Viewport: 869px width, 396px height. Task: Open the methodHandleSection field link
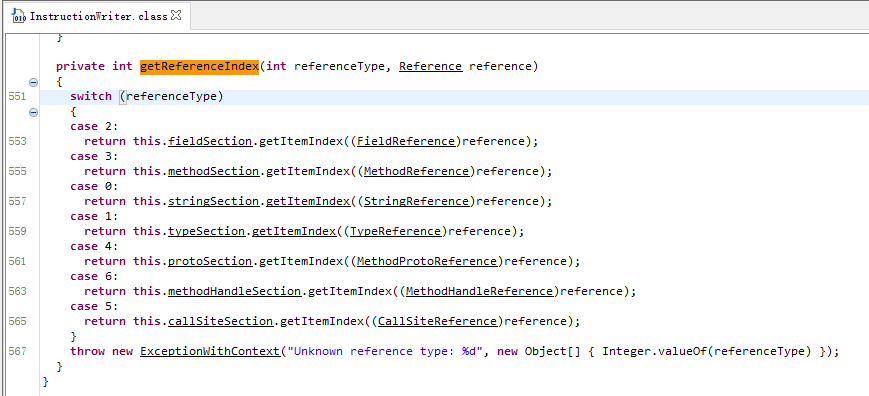234,291
